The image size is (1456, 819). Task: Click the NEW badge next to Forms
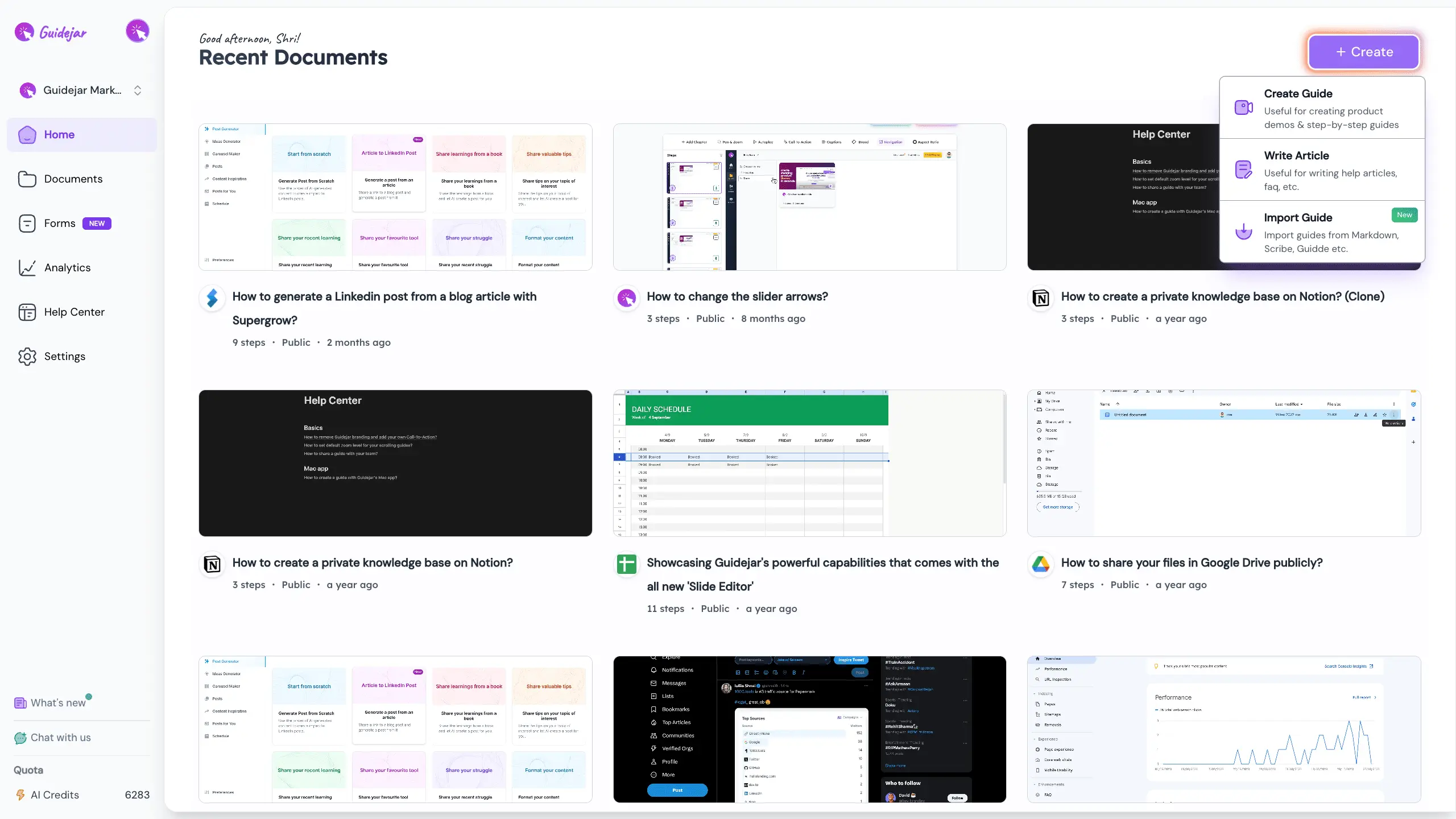pyautogui.click(x=97, y=224)
